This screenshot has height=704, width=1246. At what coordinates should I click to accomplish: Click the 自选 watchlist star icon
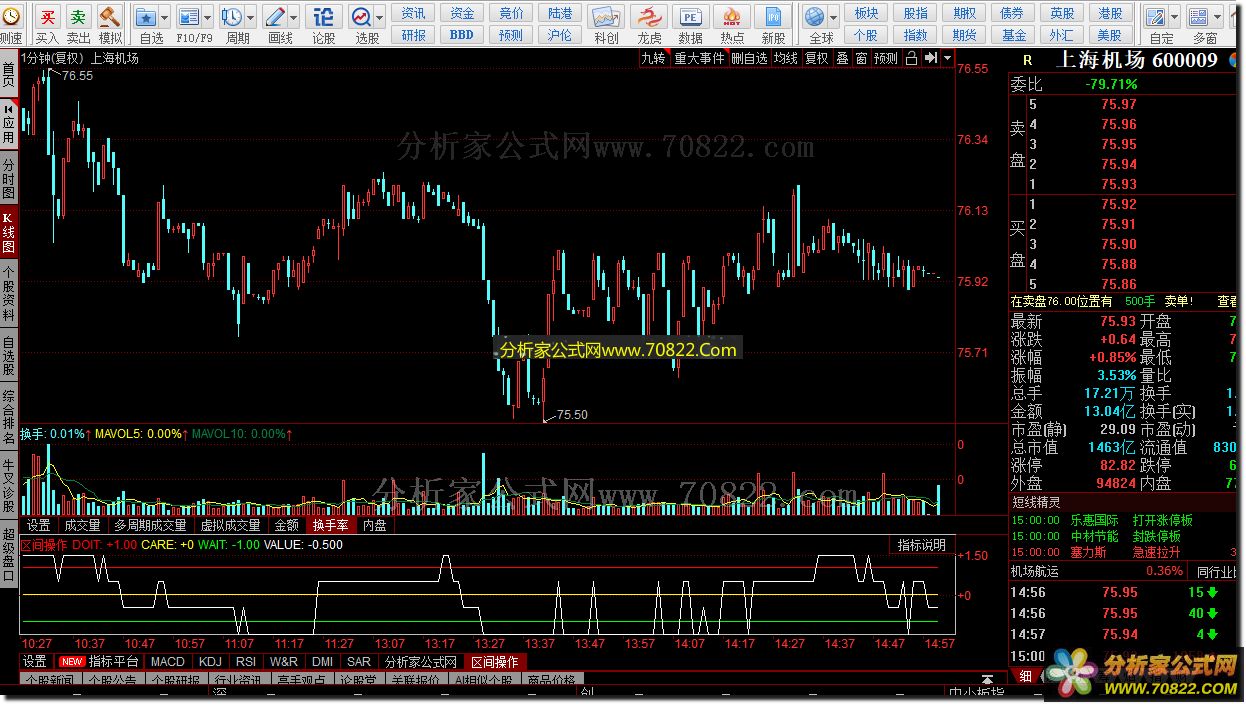click(146, 17)
